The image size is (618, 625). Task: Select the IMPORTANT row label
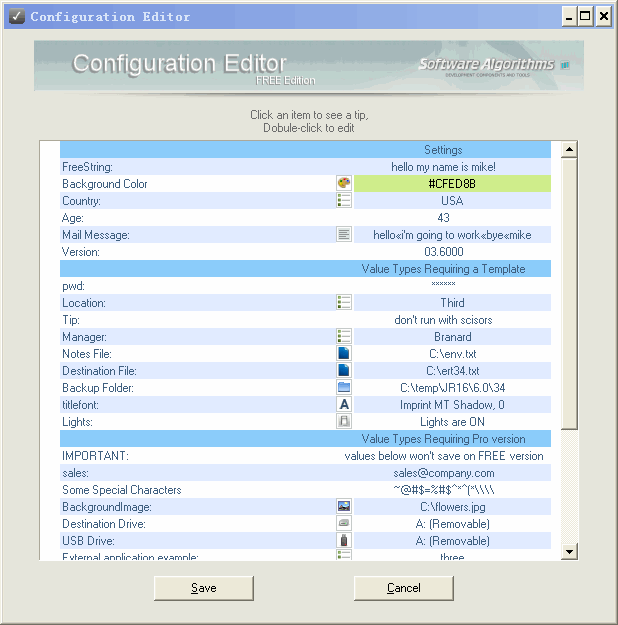pyautogui.click(x=95, y=456)
